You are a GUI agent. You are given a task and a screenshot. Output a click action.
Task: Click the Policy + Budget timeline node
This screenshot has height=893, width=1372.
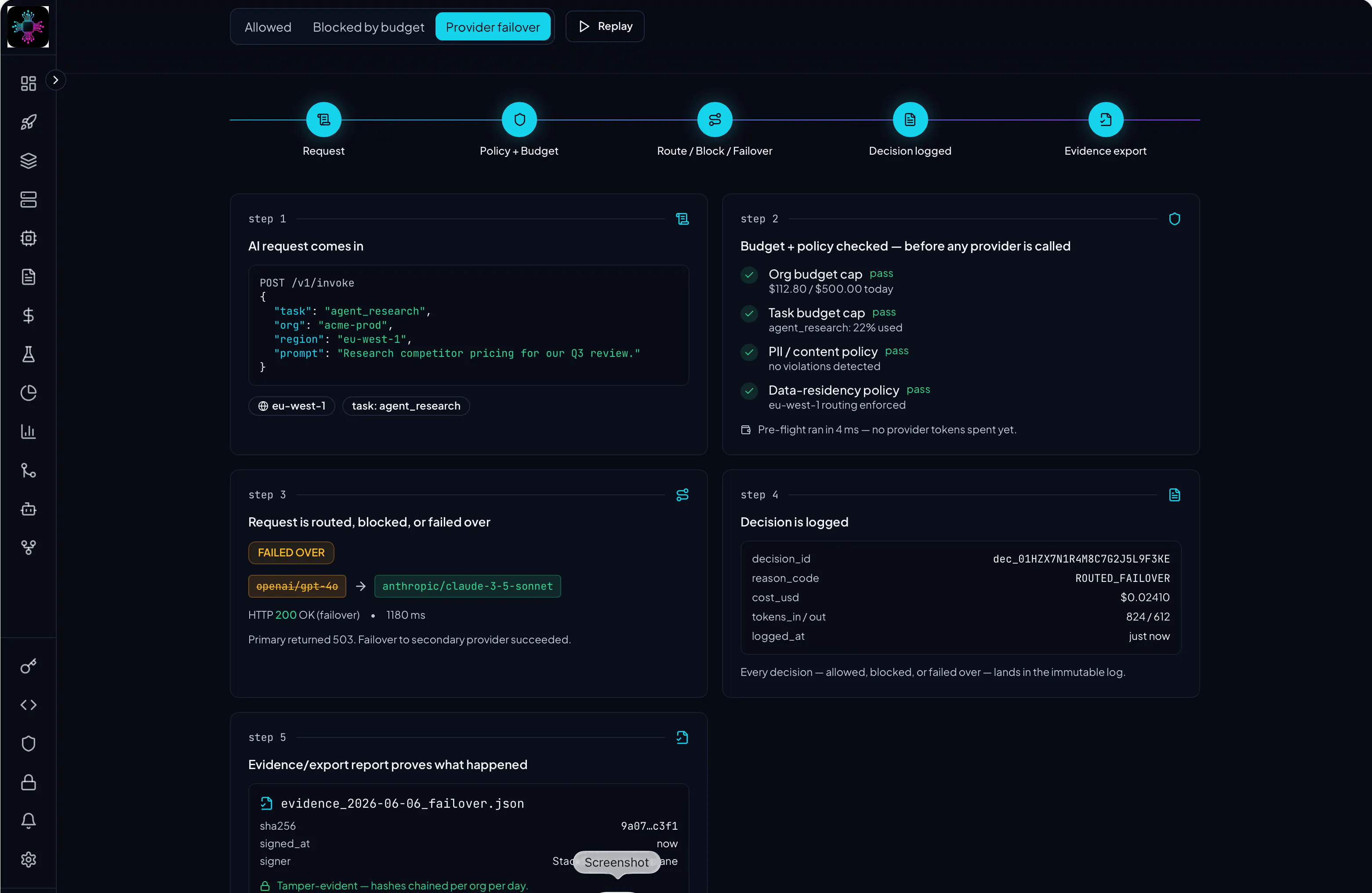click(x=519, y=120)
